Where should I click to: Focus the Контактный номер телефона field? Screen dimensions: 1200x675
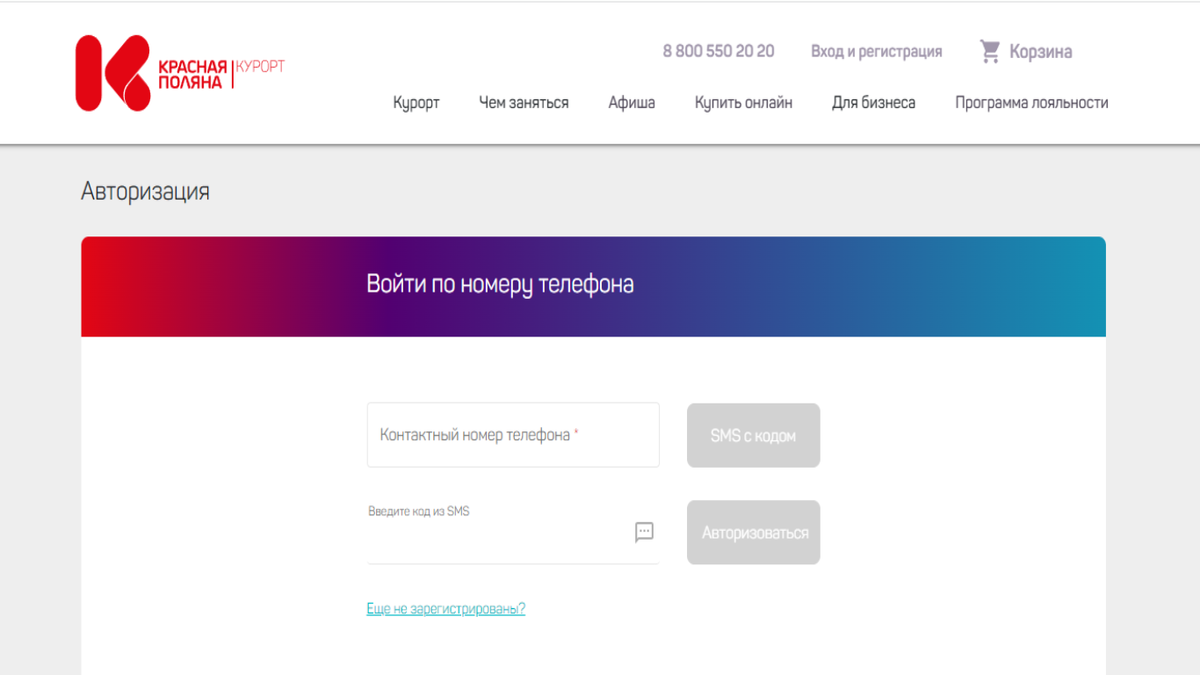(513, 435)
